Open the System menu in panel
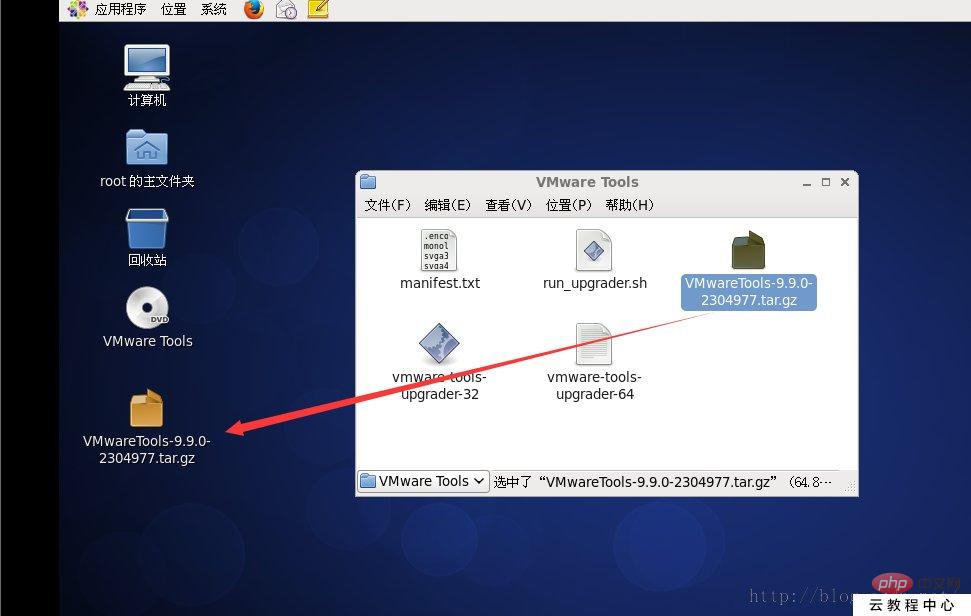971x616 pixels. tap(214, 9)
